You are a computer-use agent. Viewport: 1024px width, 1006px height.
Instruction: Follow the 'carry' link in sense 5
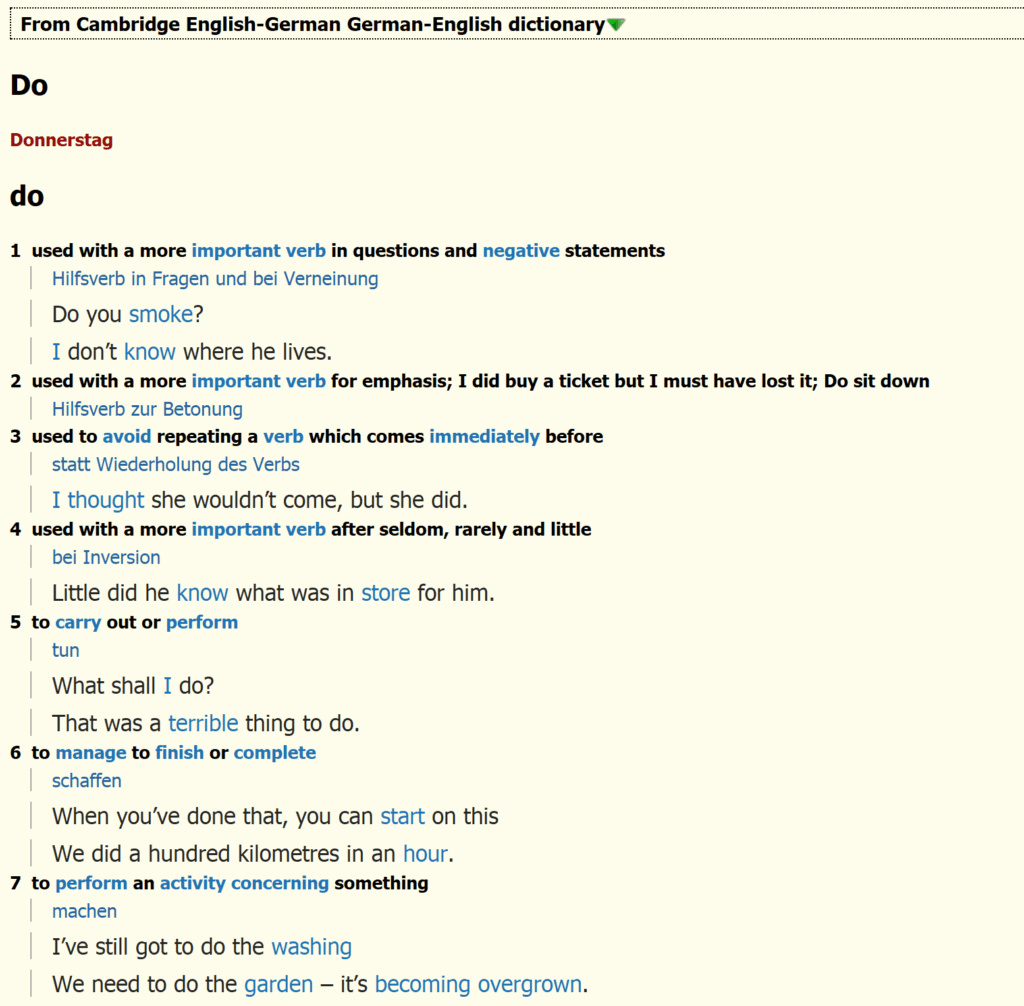tap(78, 621)
